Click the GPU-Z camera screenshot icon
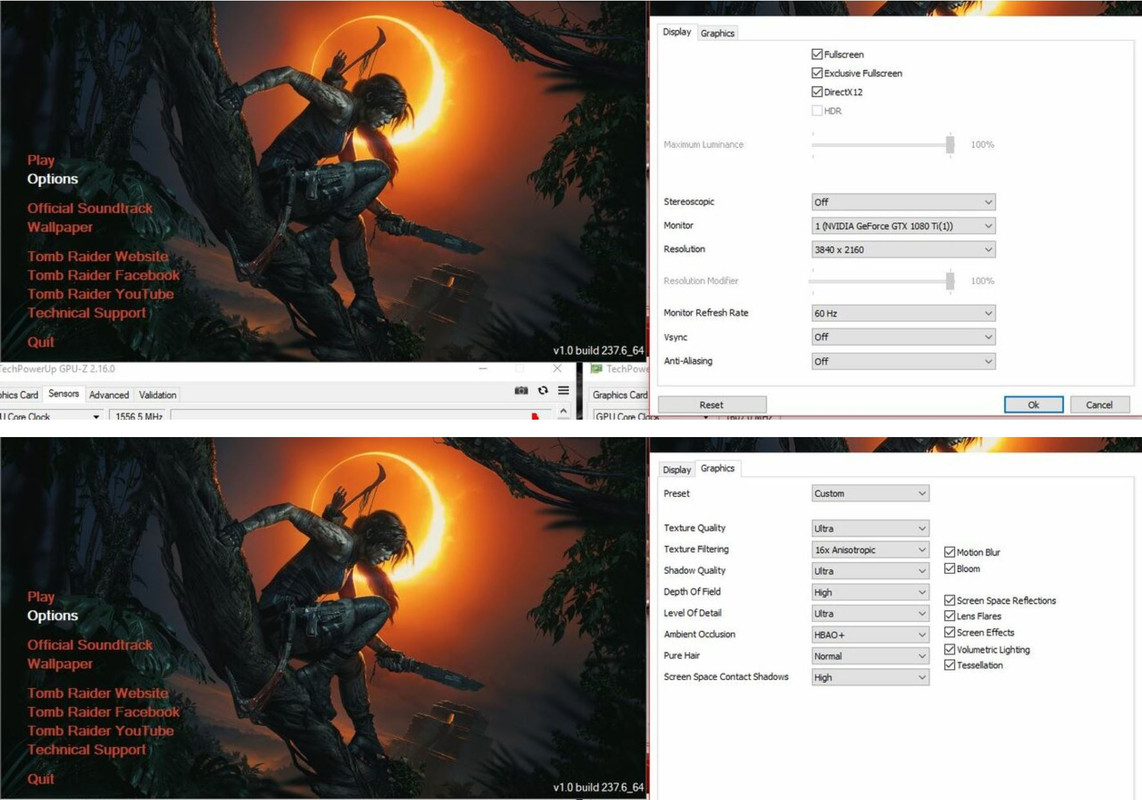1142x800 pixels. 521,391
